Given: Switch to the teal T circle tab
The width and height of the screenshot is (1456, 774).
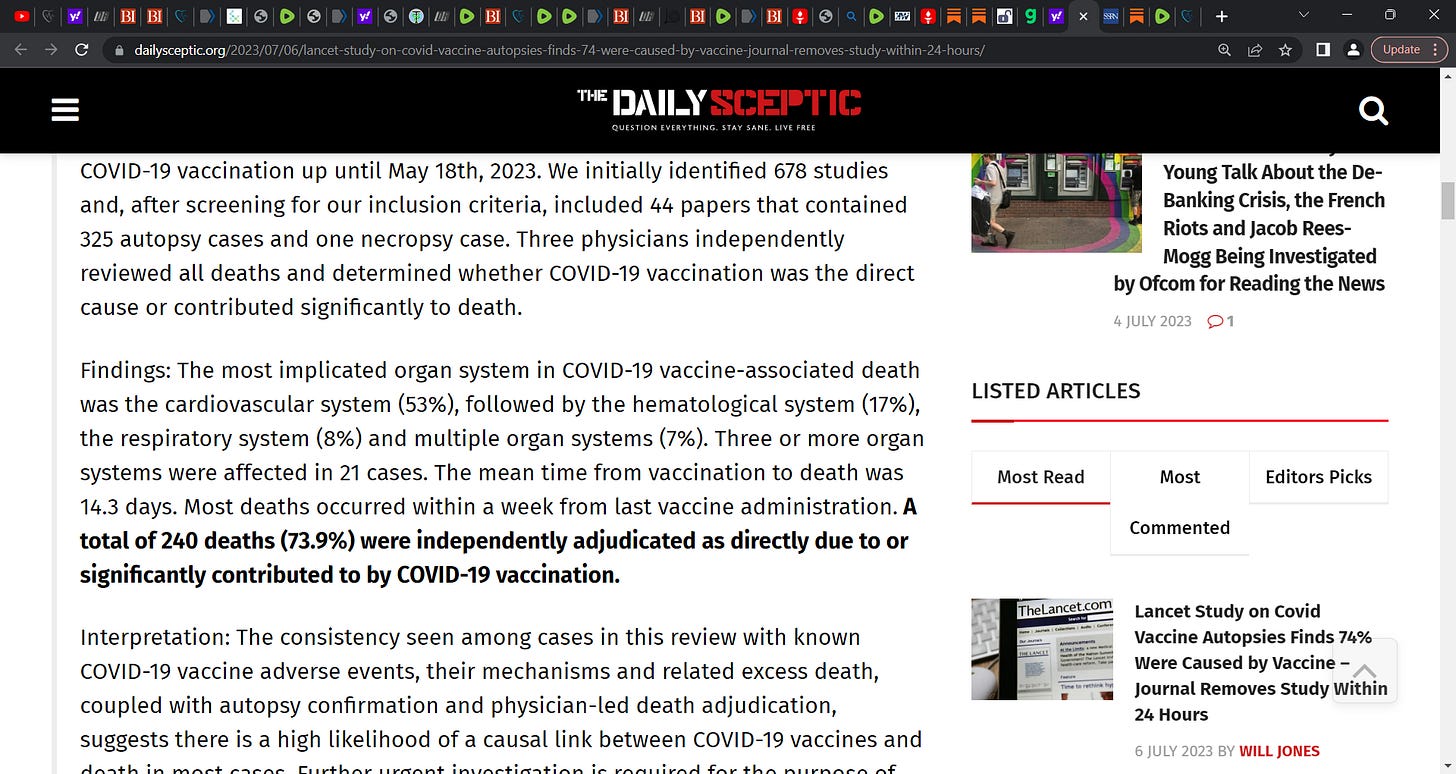Looking at the screenshot, I should point(415,16).
